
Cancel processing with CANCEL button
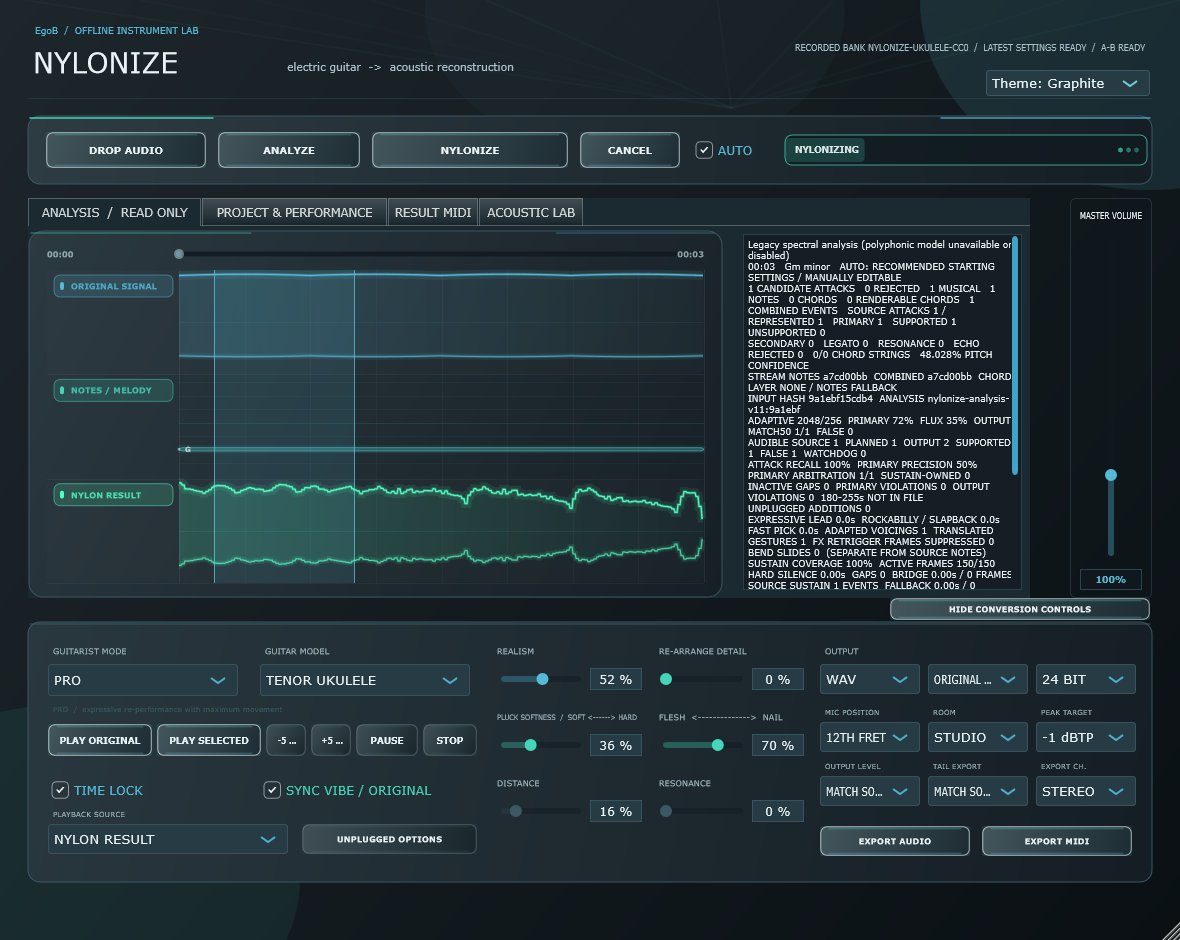pos(630,150)
